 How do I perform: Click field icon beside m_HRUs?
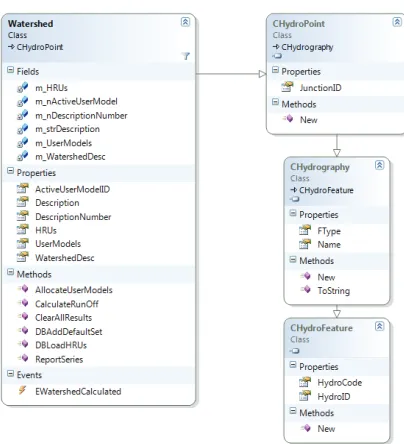[23, 88]
